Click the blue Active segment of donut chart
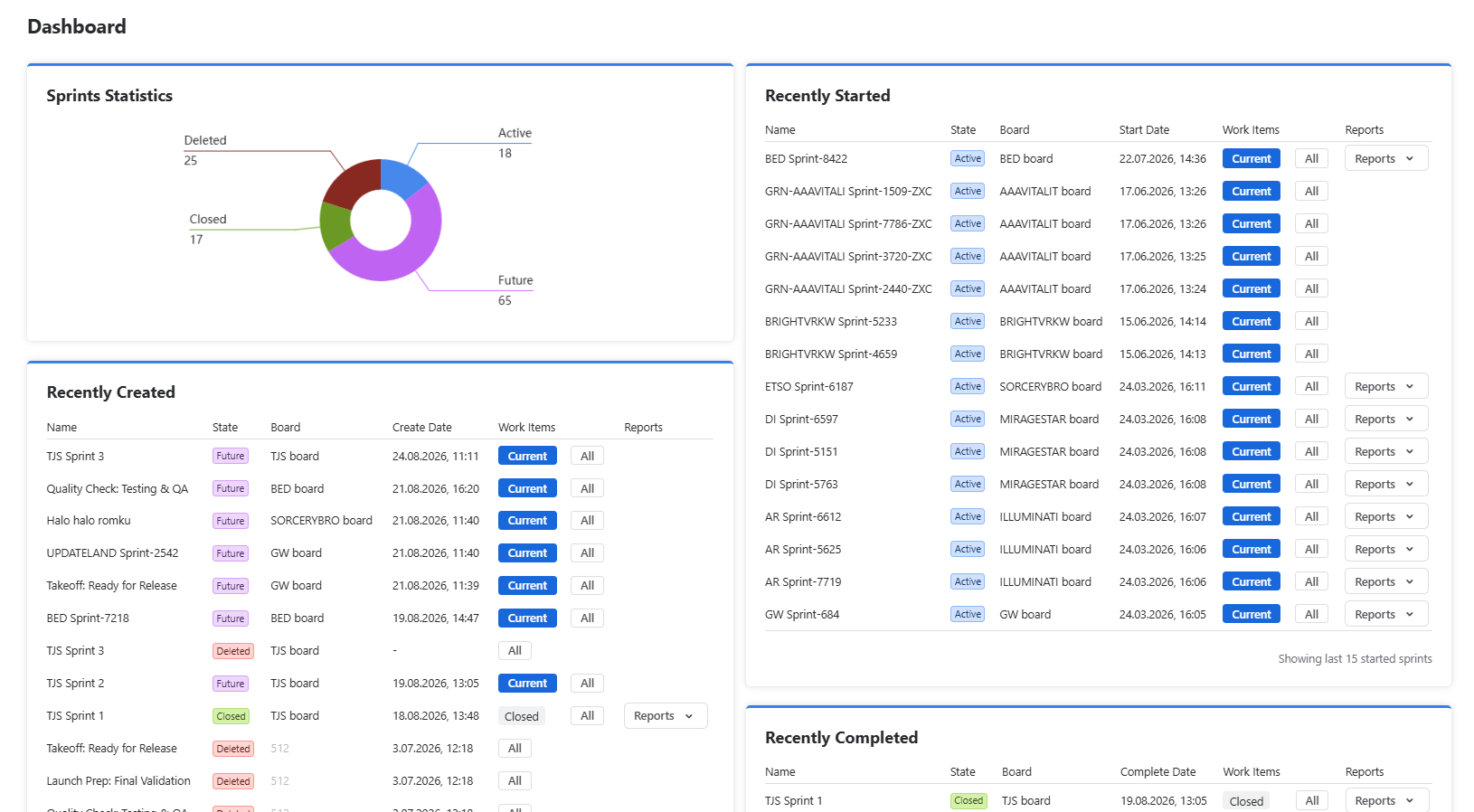Viewport: 1474px width, 812px height. [401, 176]
